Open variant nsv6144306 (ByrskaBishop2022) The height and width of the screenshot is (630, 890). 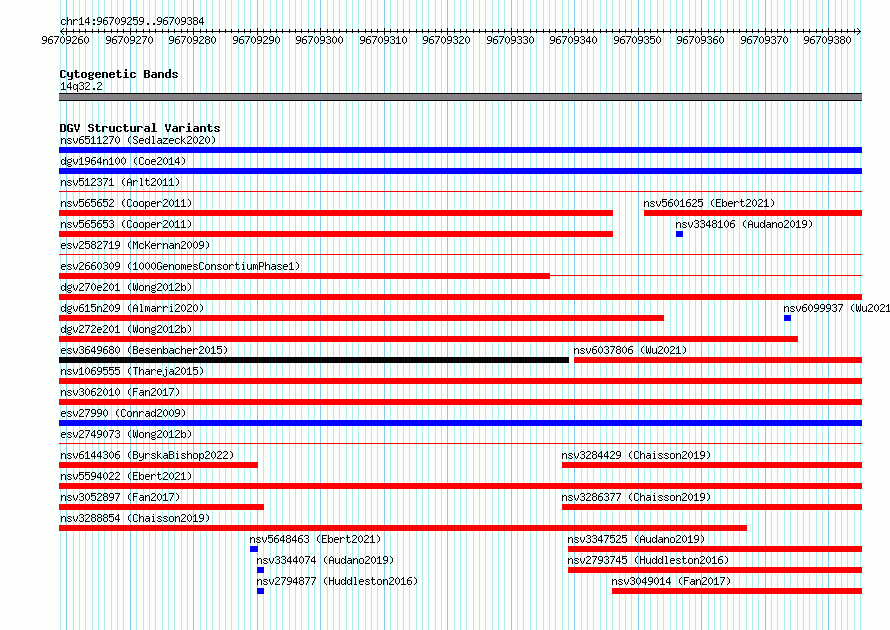click(147, 455)
